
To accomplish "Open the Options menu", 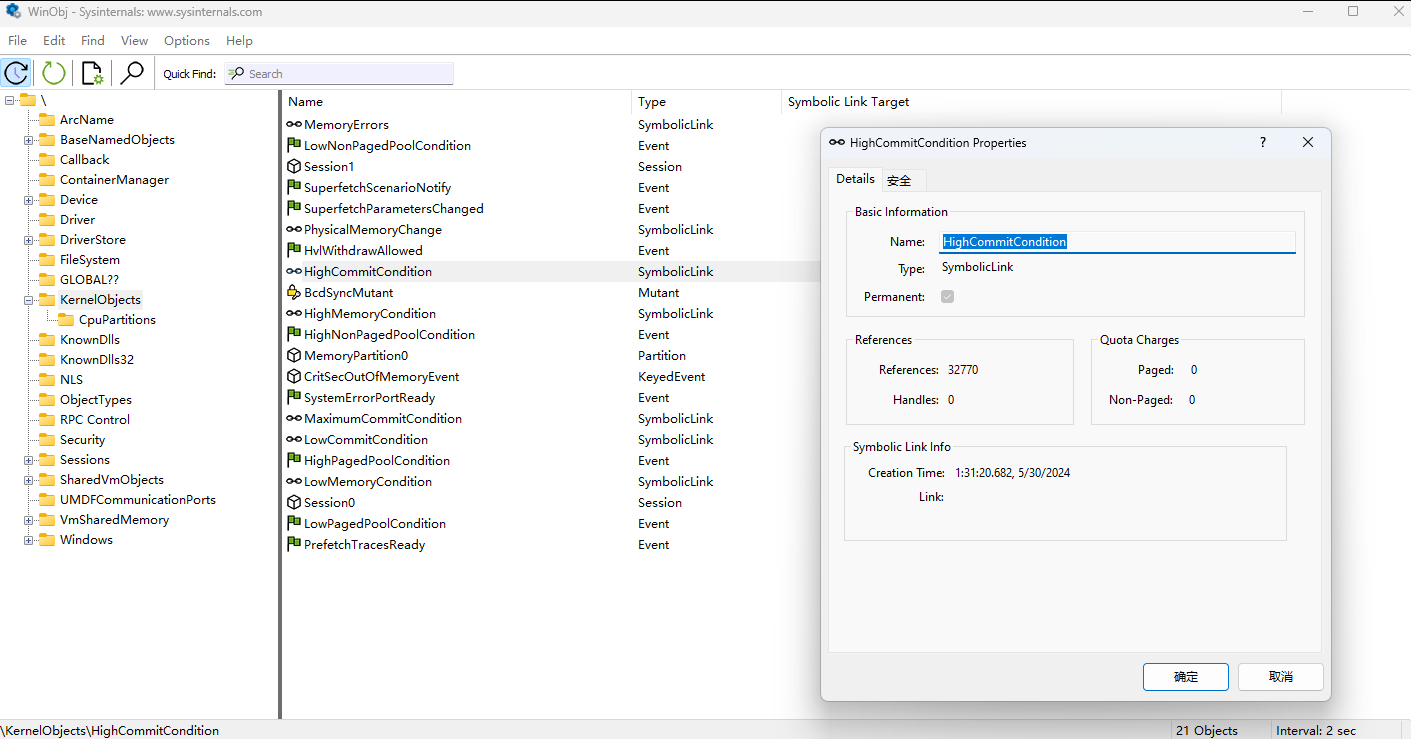I will [187, 41].
